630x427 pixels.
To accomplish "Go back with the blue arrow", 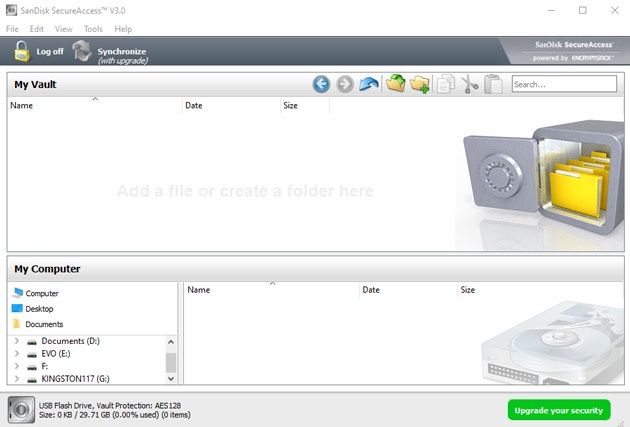I will click(321, 84).
